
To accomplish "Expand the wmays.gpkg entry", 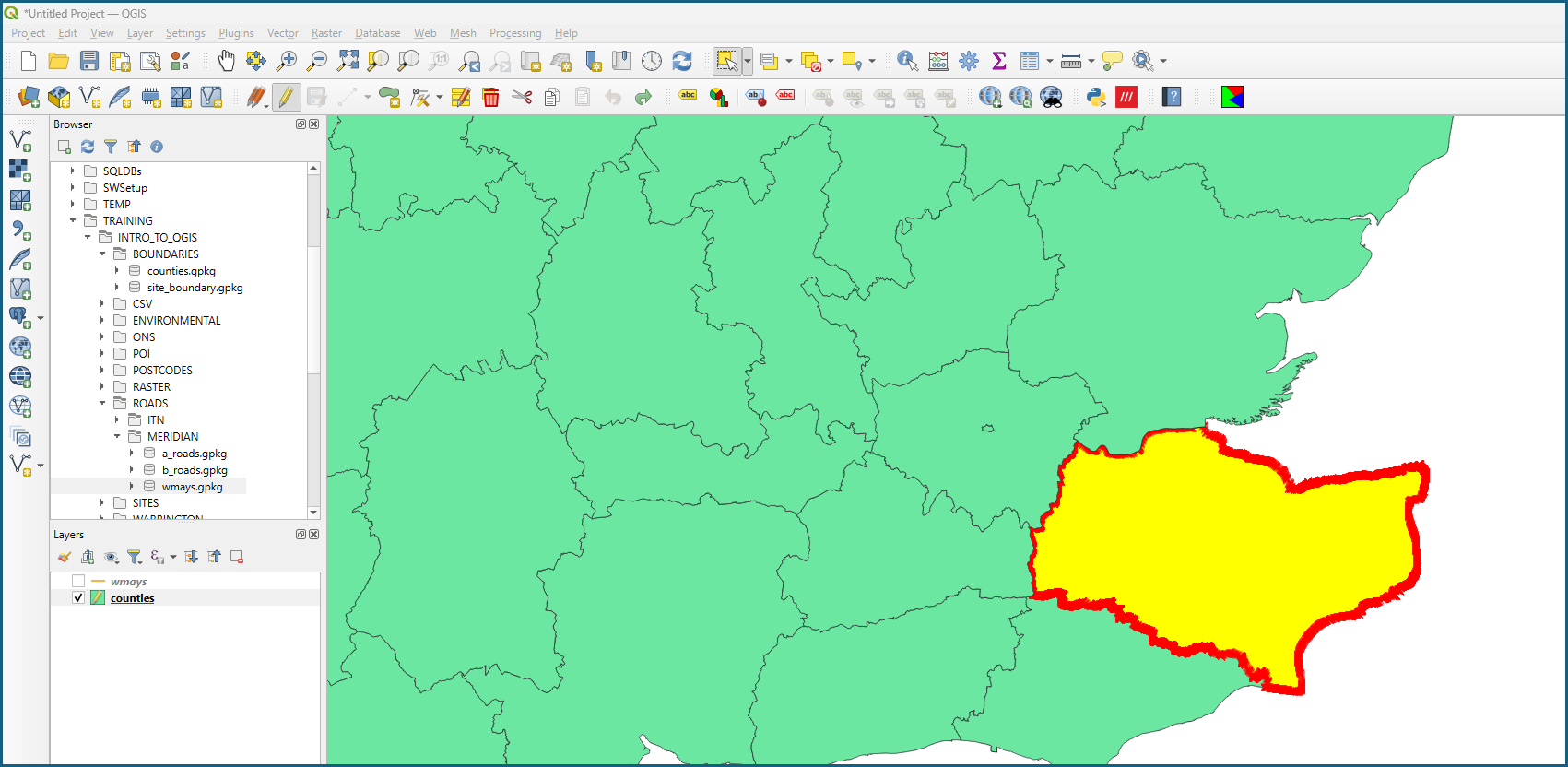I will pos(132,487).
